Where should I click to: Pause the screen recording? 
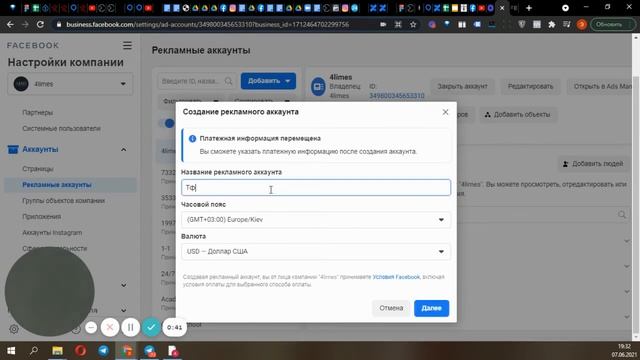tap(131, 327)
